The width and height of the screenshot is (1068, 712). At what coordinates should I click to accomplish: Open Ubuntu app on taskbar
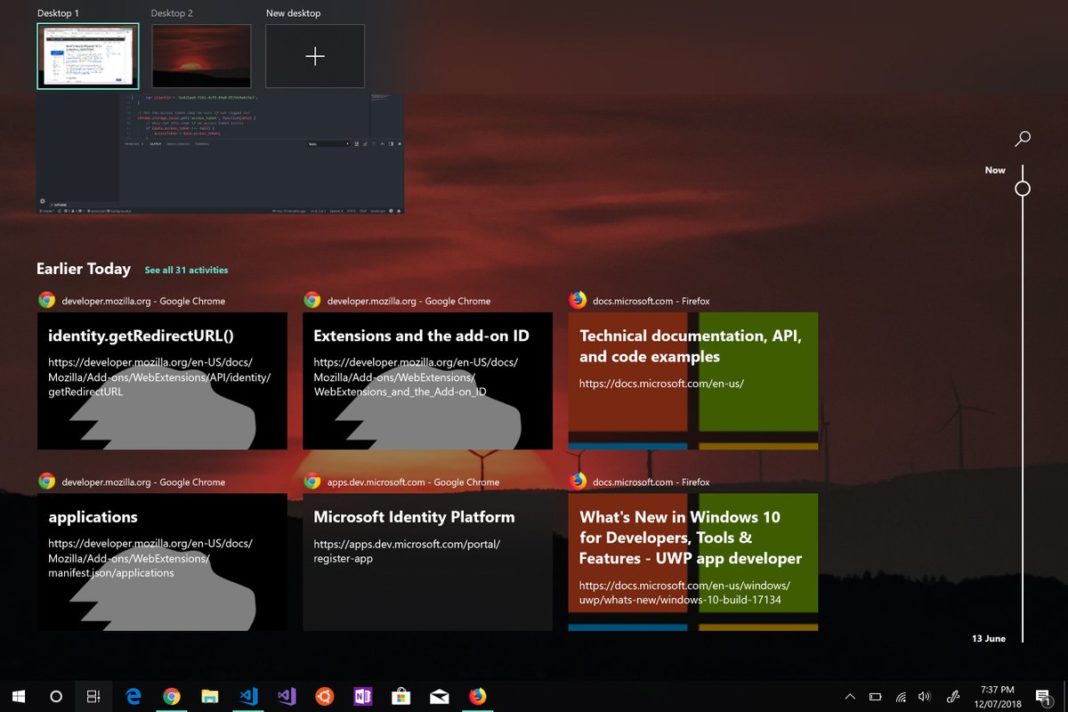(325, 696)
